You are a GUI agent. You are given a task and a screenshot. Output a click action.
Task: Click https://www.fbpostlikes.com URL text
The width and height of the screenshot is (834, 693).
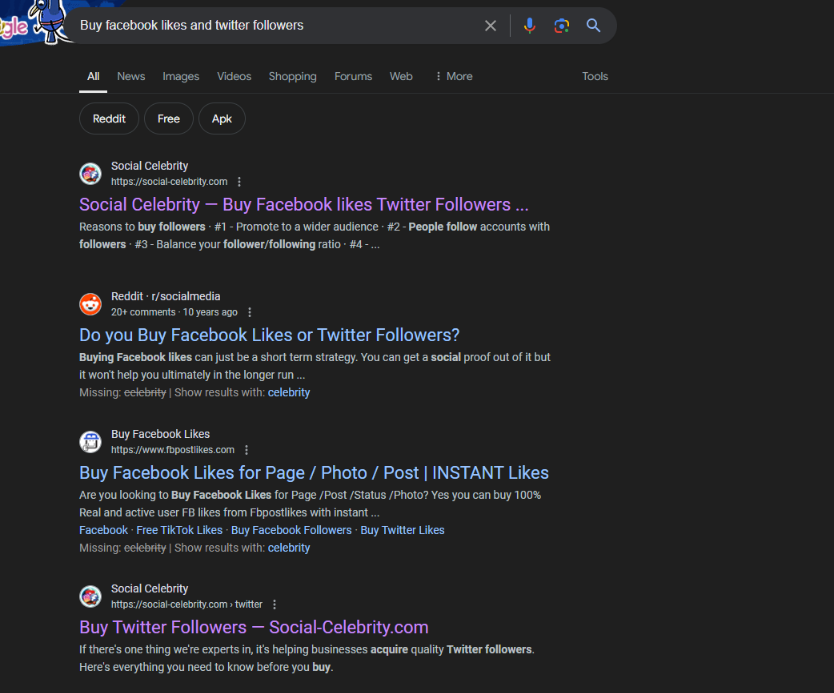172,450
